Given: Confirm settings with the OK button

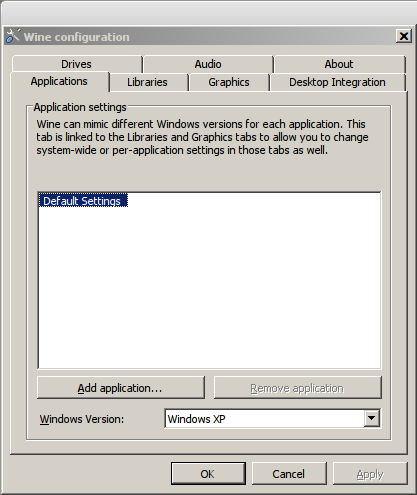Looking at the screenshot, I should point(208,474).
